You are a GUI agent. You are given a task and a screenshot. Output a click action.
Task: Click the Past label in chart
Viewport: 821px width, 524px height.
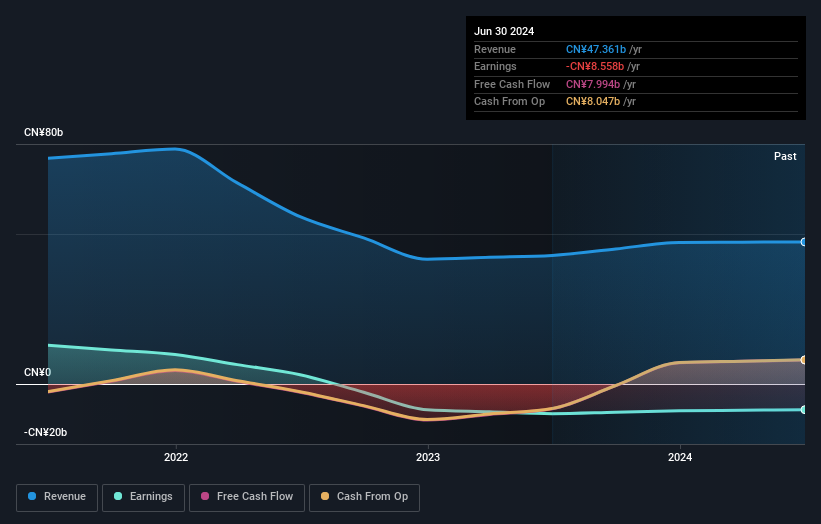point(785,156)
